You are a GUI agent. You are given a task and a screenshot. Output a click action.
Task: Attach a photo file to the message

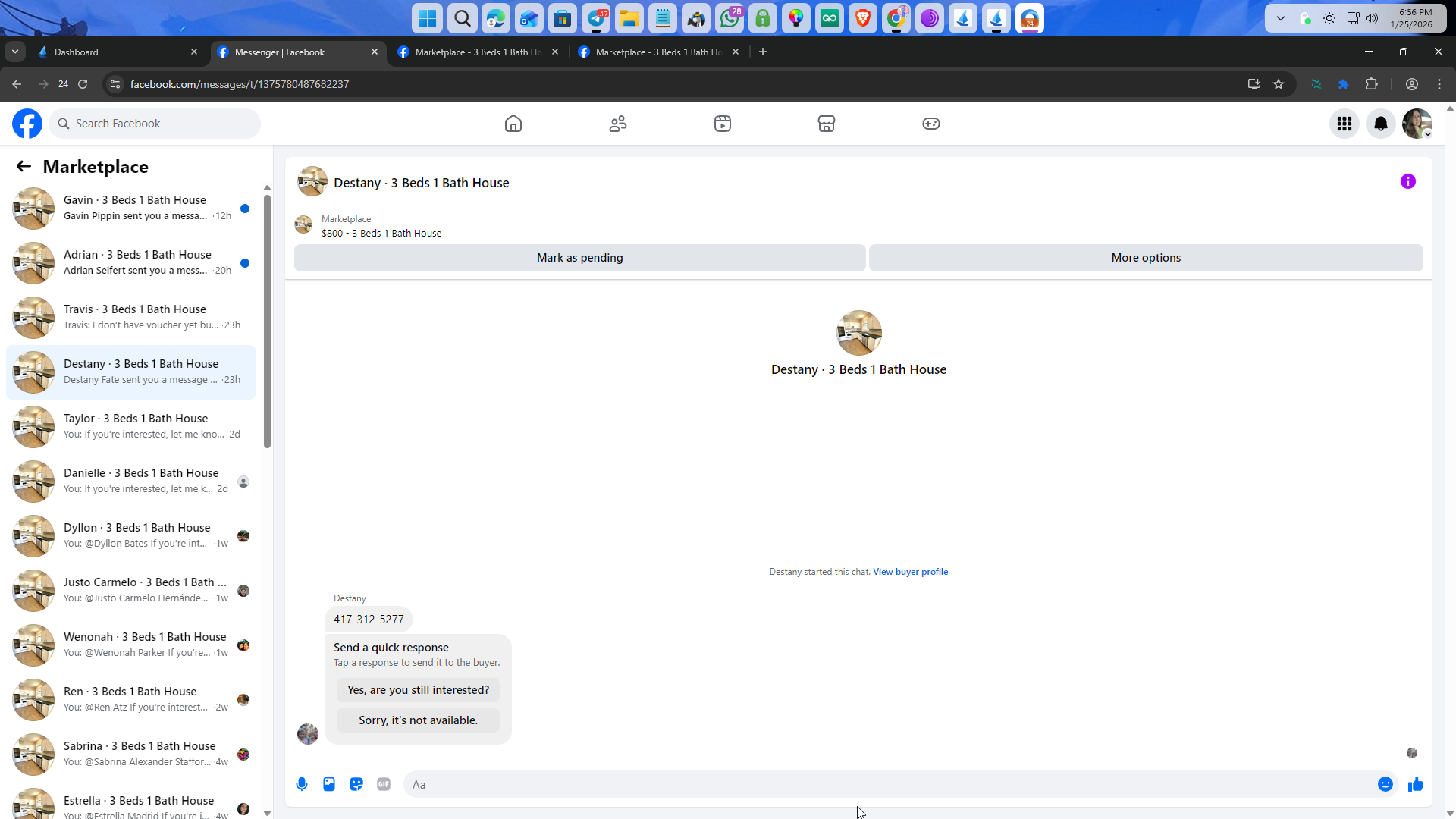point(329,784)
